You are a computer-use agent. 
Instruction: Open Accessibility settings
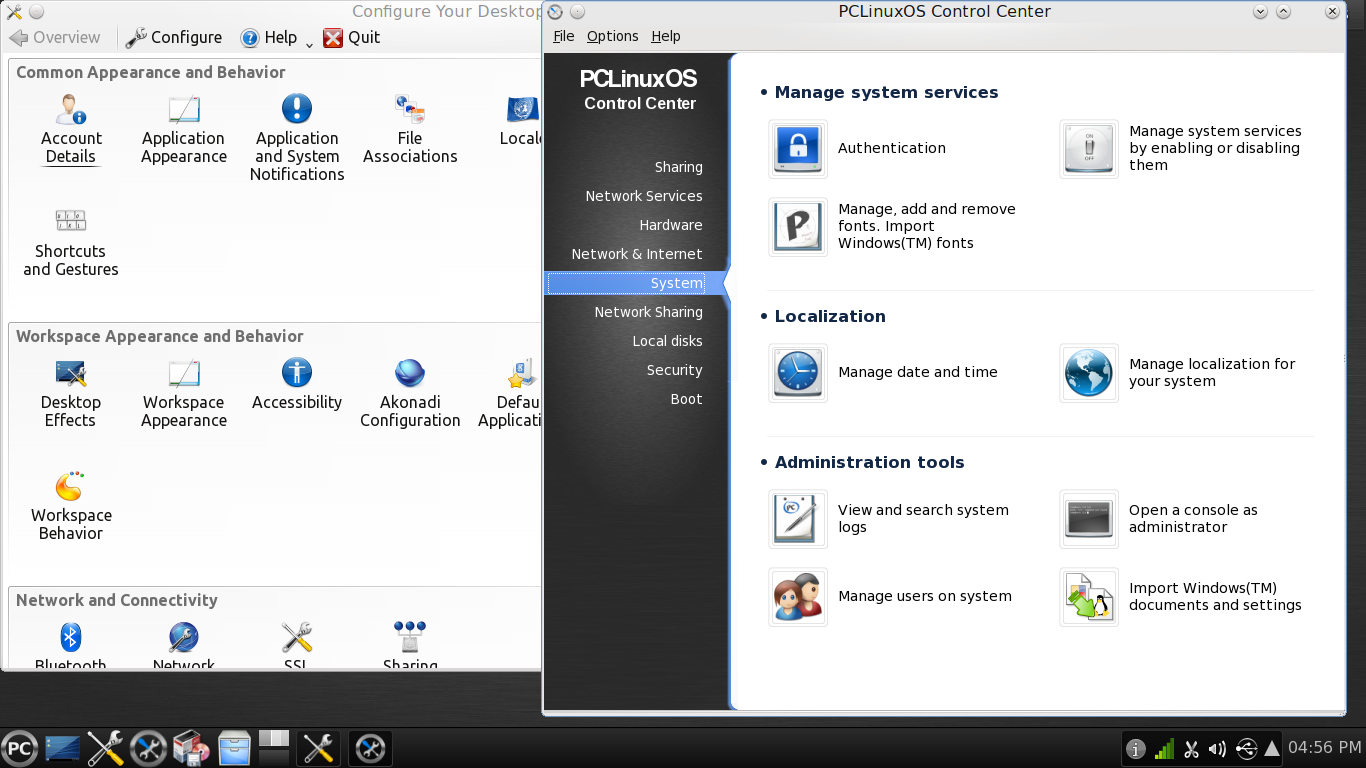pos(297,384)
